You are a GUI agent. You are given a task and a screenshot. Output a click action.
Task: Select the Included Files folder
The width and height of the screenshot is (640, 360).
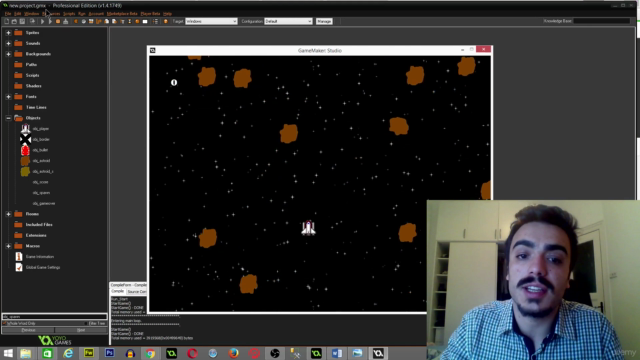tap(39, 224)
